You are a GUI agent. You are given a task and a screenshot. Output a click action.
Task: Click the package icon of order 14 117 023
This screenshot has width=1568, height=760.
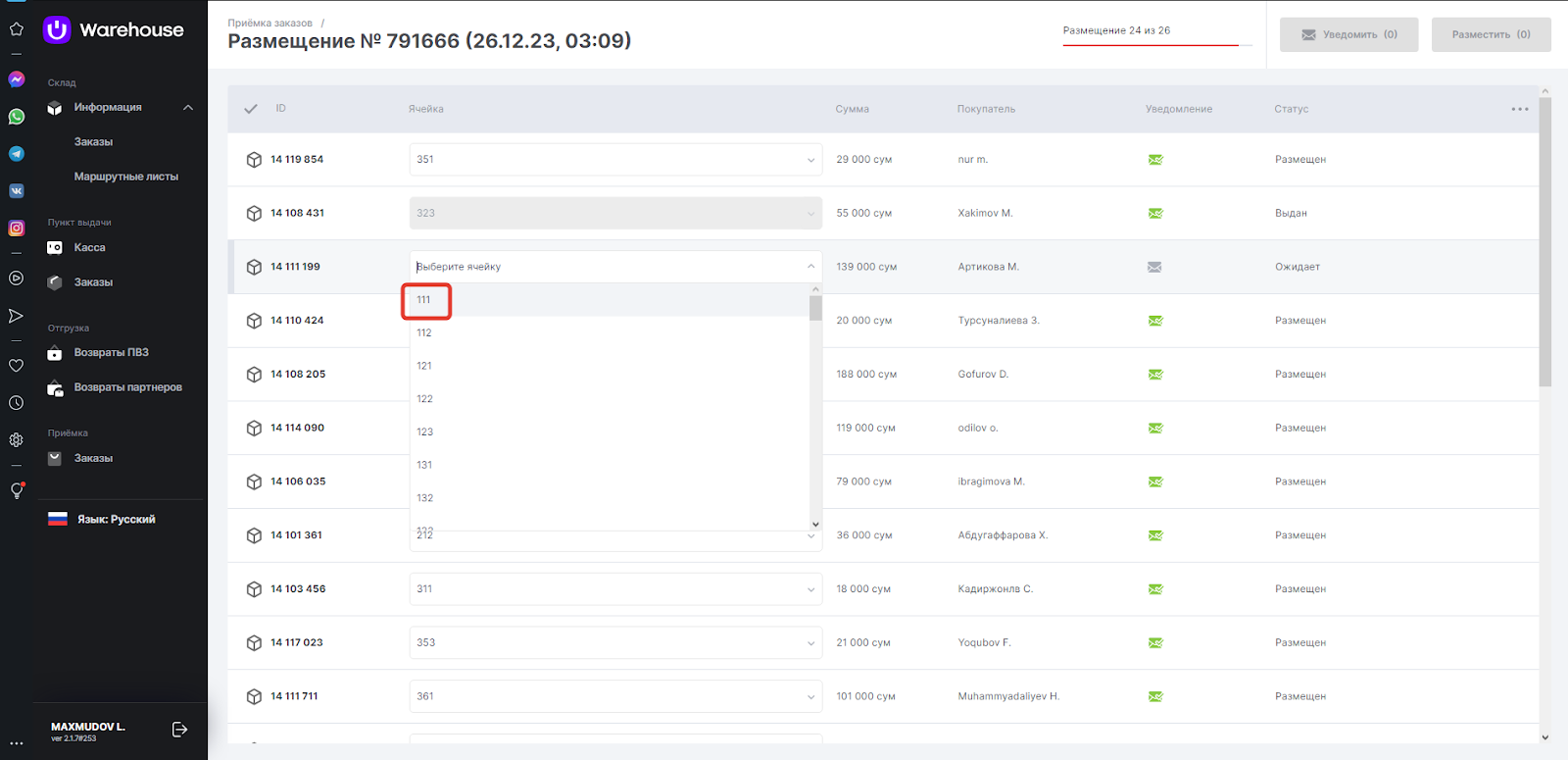click(254, 643)
